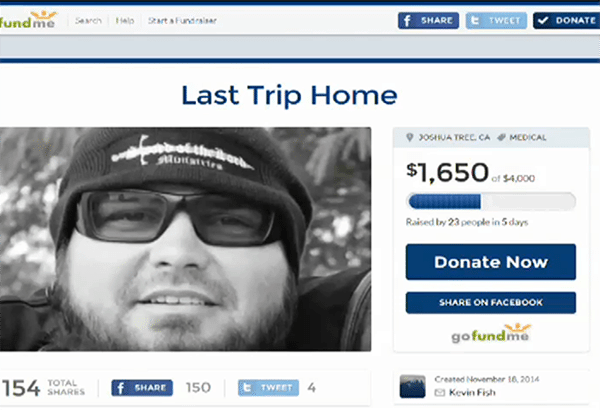Click the GoFundMe logo in header
Image resolution: width=600 pixels, height=410 pixels.
28,20
